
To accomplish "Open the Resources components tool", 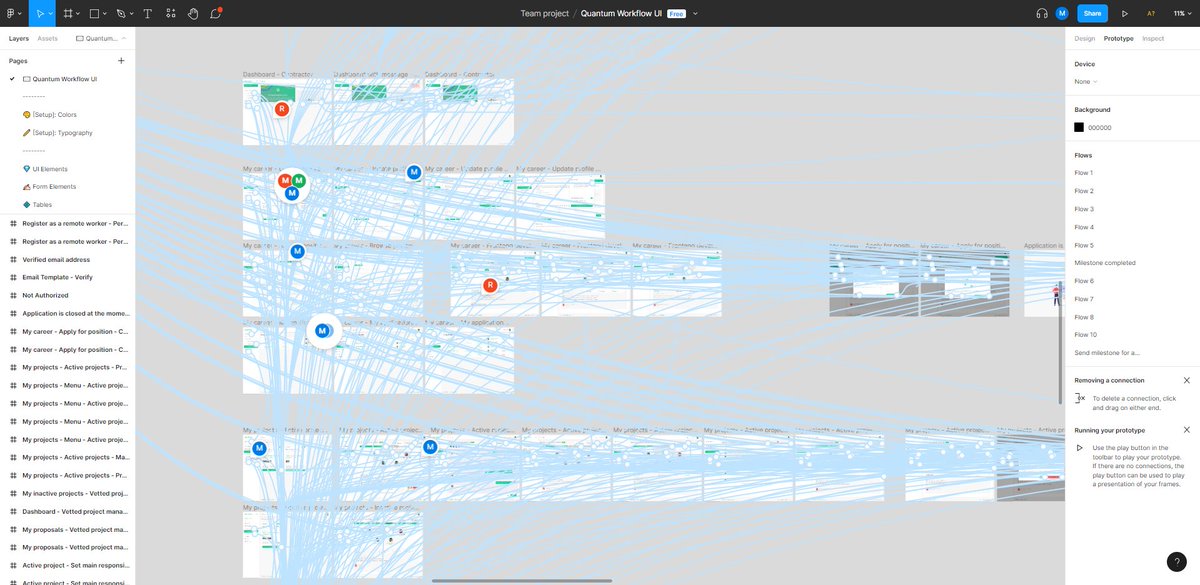I will [x=170, y=13].
